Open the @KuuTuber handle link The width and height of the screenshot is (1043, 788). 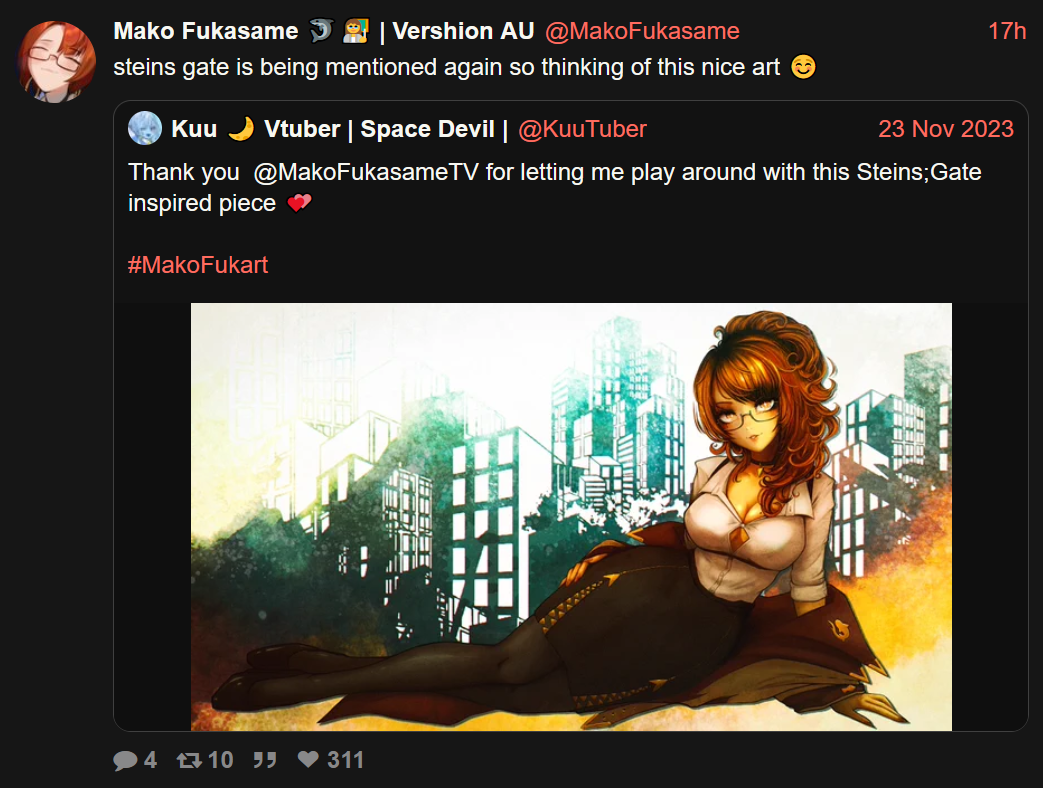(x=582, y=129)
